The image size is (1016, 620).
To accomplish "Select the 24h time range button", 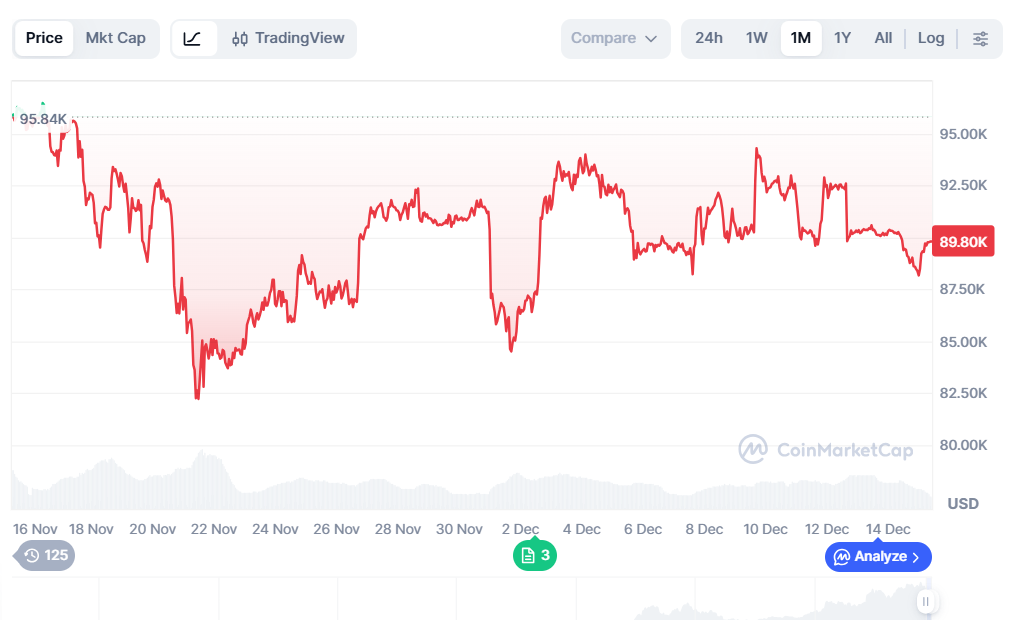I will (x=709, y=38).
